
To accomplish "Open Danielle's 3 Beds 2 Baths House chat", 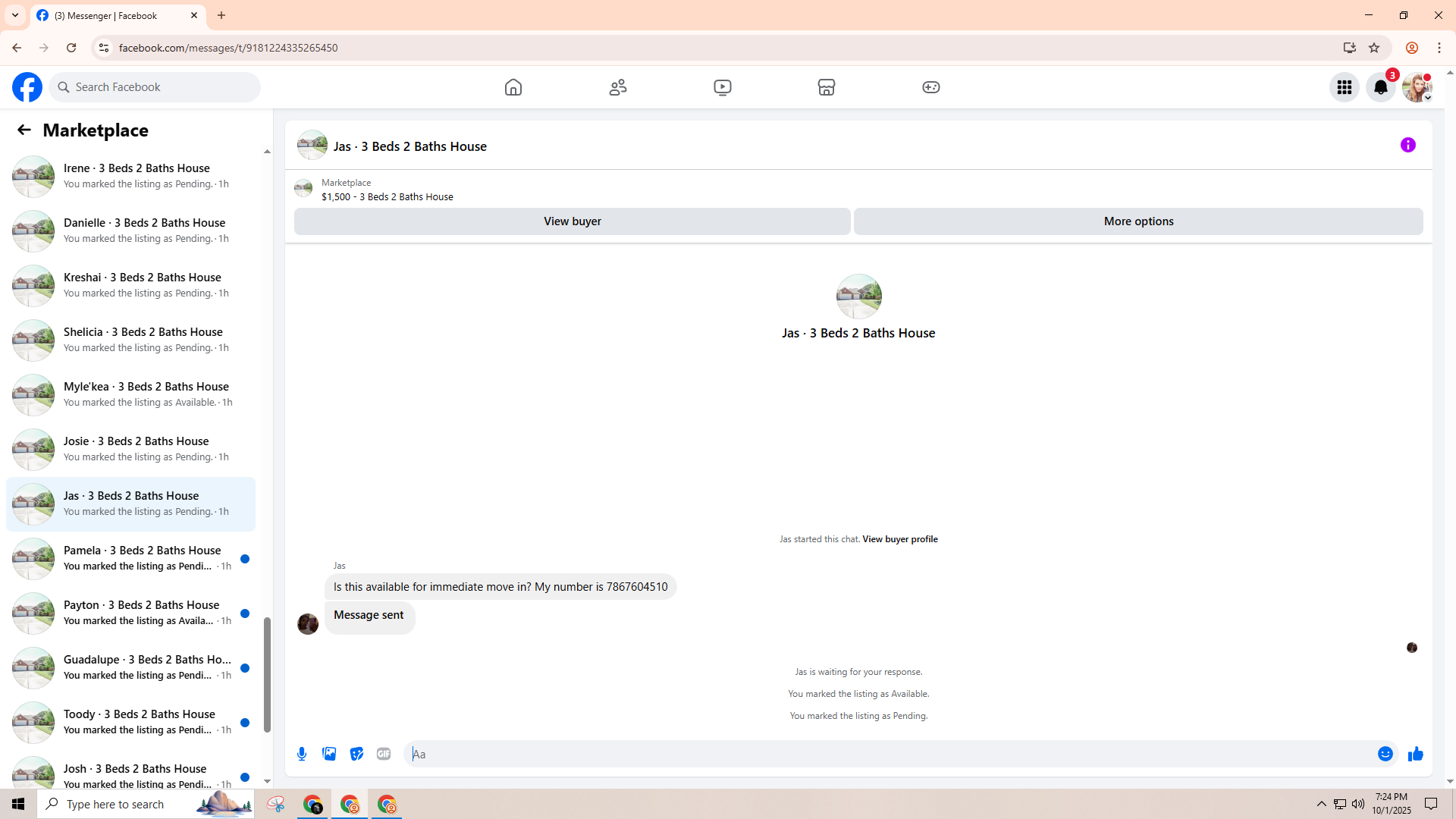I will click(130, 231).
